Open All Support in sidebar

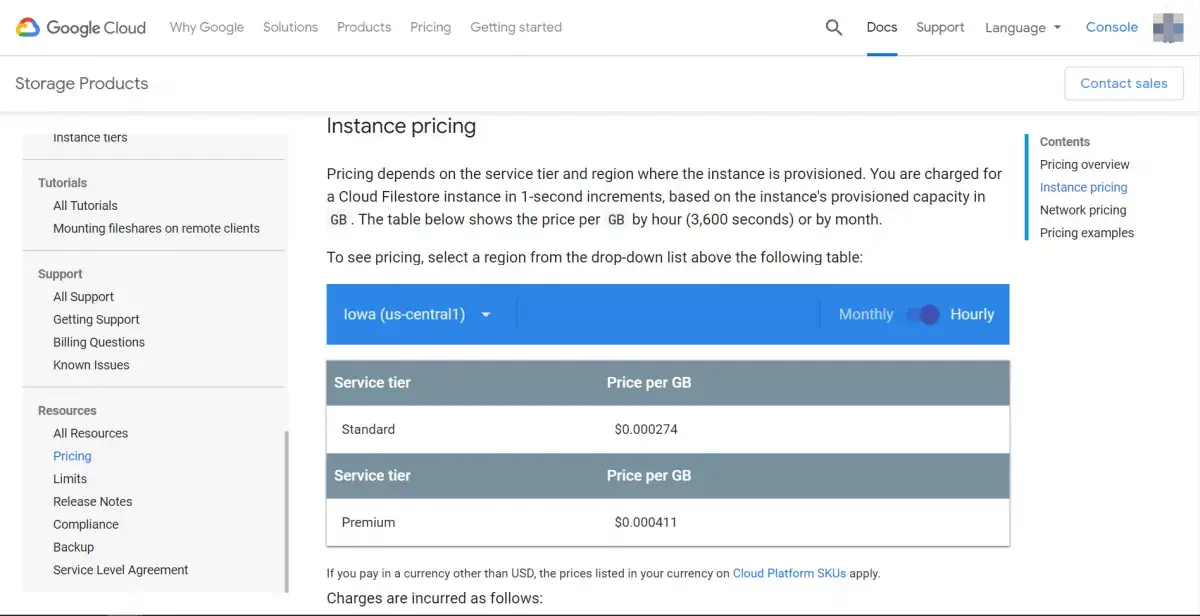[x=83, y=297]
